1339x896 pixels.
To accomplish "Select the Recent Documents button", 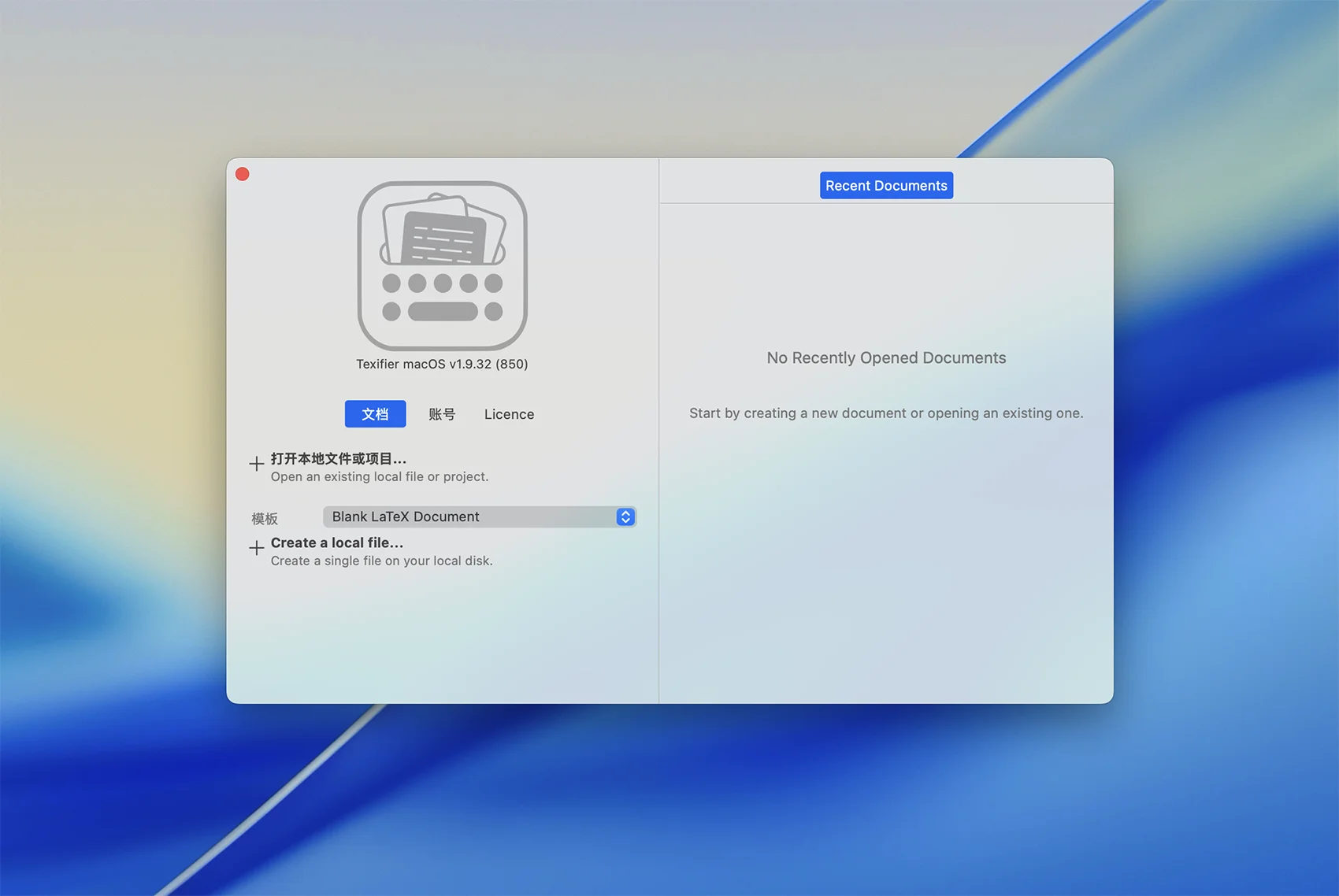I will coord(886,186).
